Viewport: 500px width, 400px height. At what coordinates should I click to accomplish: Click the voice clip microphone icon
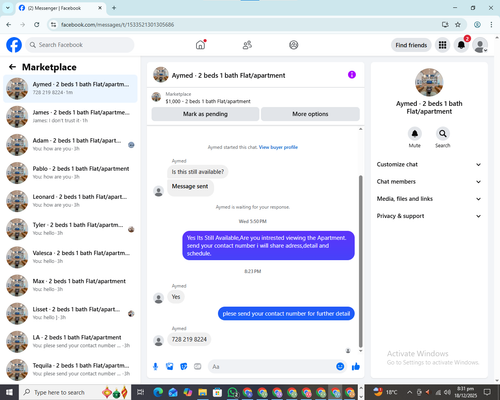pyautogui.click(x=155, y=367)
